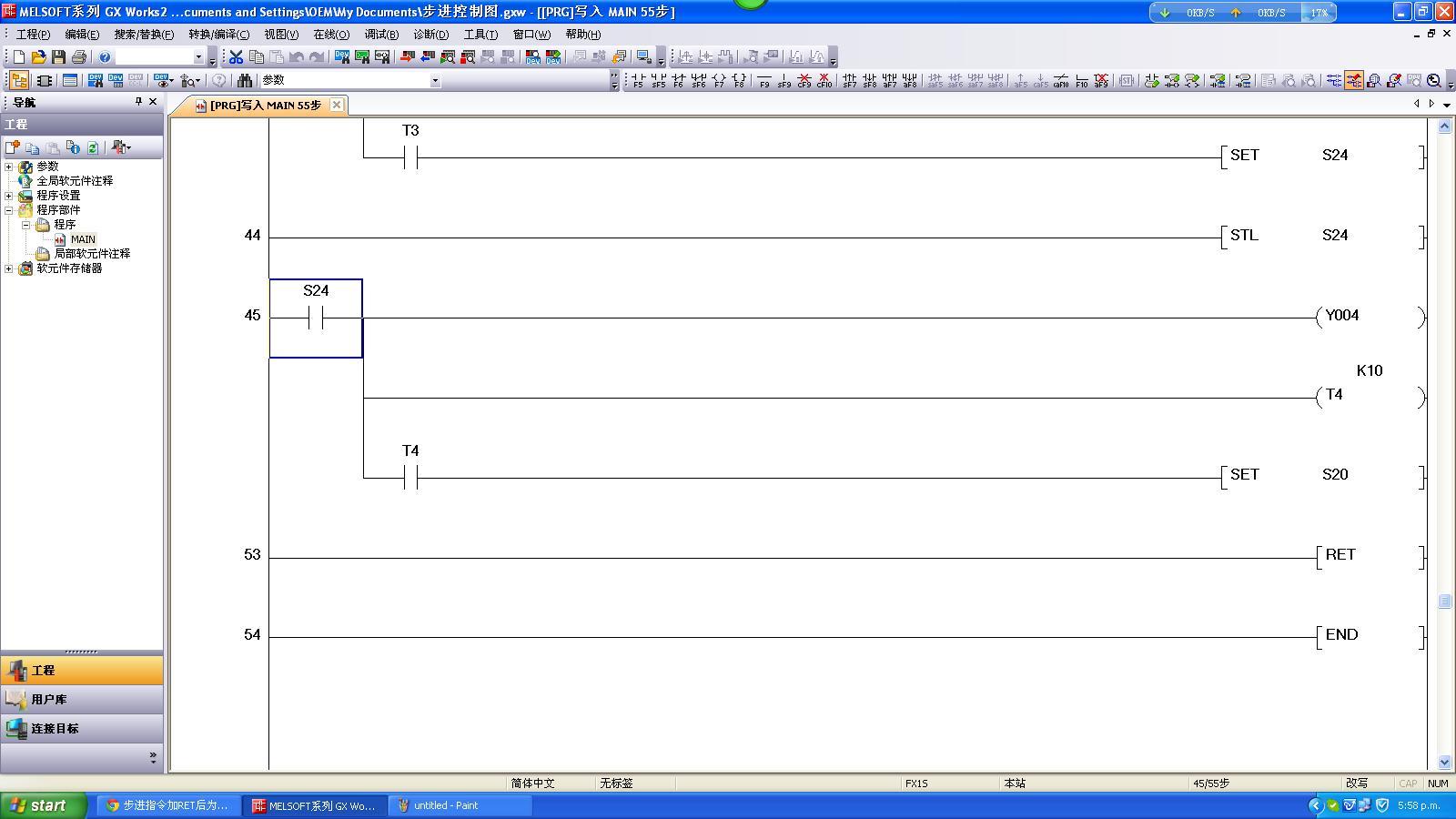1456x819 pixels.
Task: Pin the 导航 navigation panel
Action: (x=138, y=102)
